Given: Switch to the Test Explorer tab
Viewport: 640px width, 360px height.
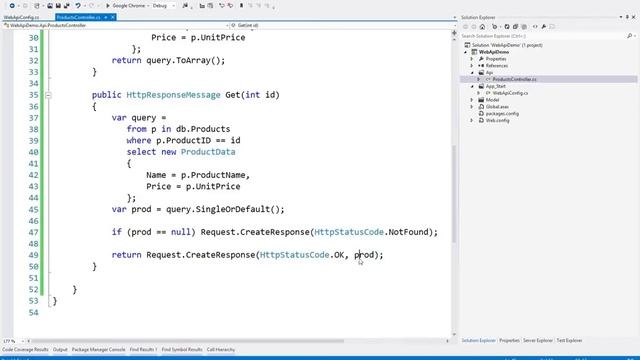Looking at the screenshot, I should point(569,340).
